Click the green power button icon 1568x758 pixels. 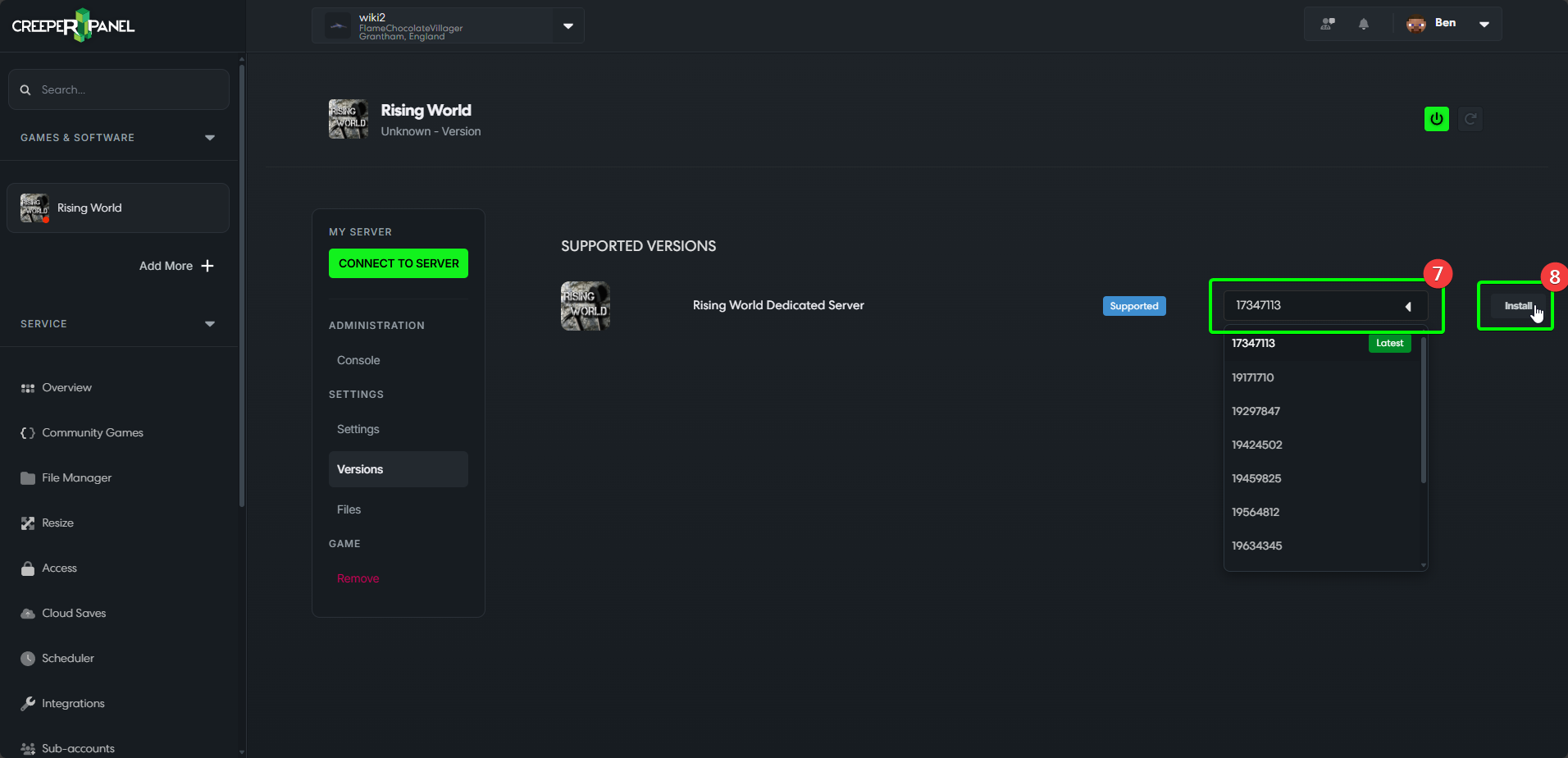pyautogui.click(x=1436, y=119)
